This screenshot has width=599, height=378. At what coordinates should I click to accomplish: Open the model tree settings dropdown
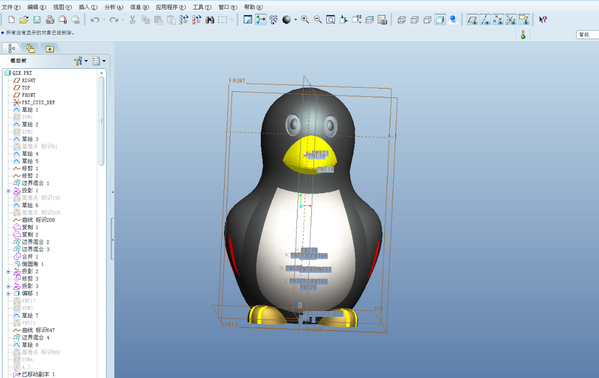coord(81,61)
